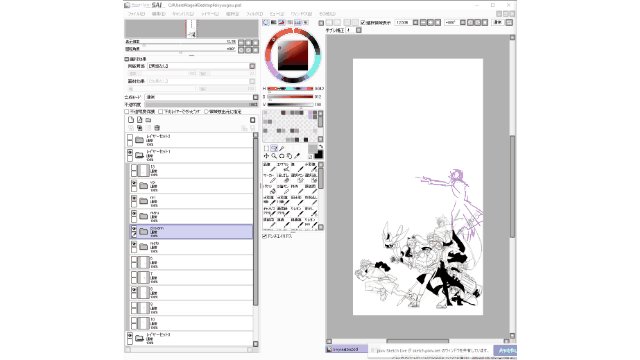640x360 pixels.
Task: Create a new linework layer
Action: click(140, 120)
